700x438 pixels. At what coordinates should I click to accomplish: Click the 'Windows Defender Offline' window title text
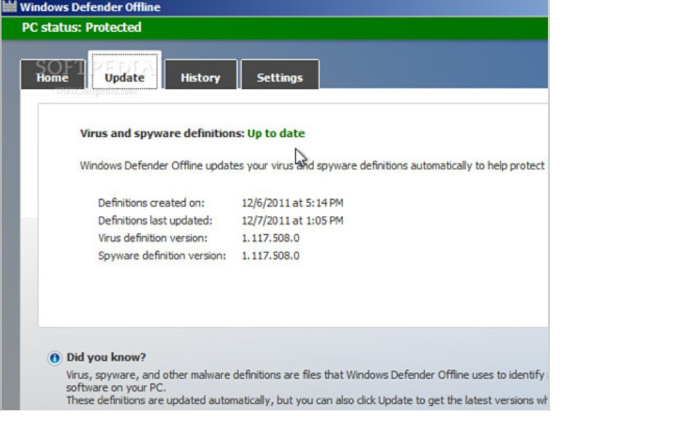pos(90,7)
